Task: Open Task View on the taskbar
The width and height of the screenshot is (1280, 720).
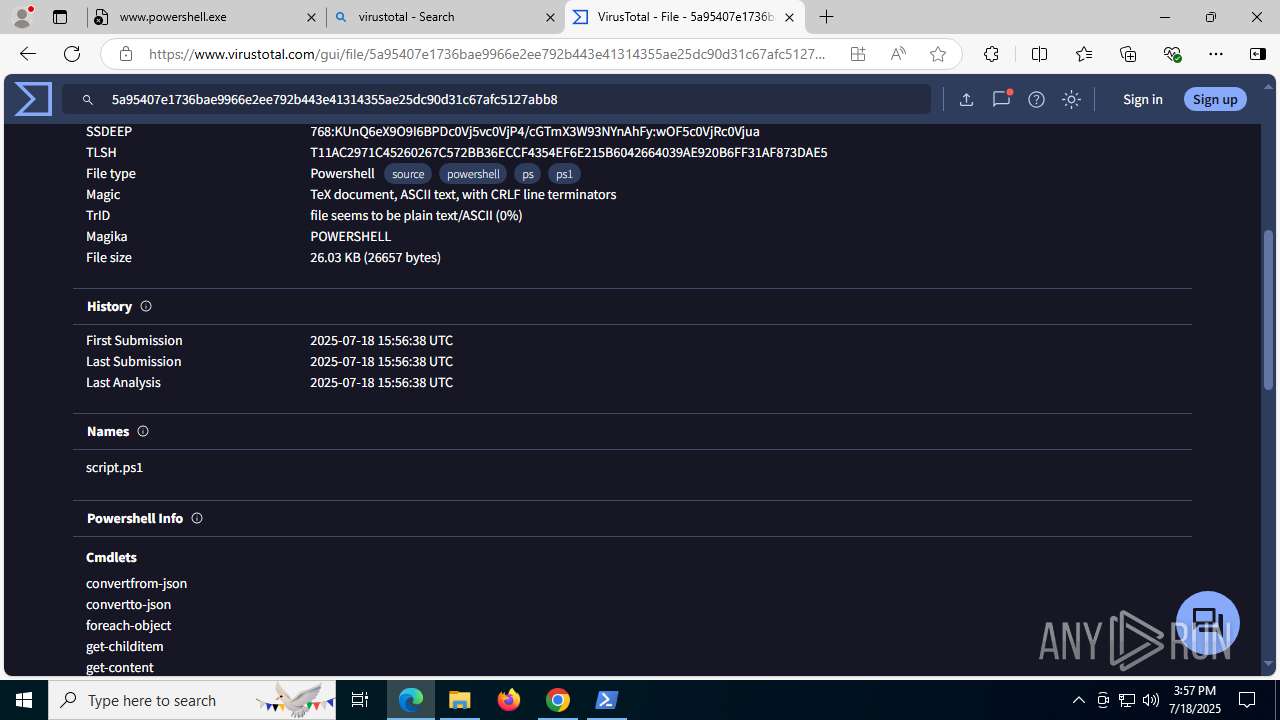Action: point(360,700)
